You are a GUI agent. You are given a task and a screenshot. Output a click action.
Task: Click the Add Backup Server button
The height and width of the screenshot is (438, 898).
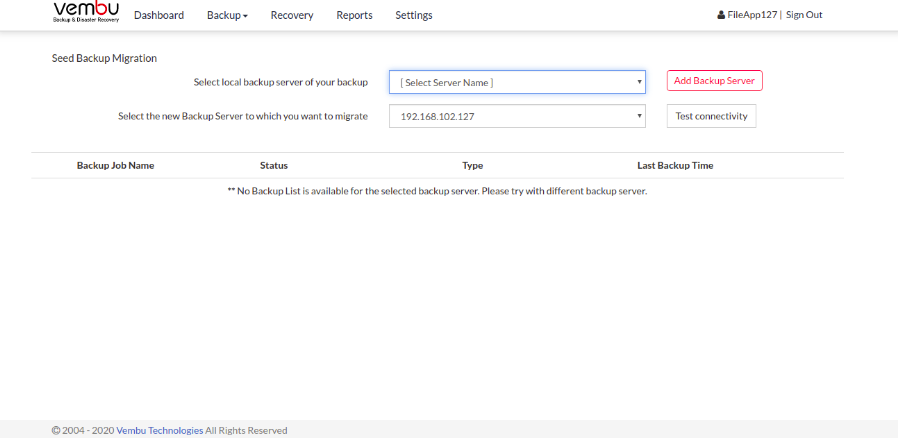pyautogui.click(x=714, y=81)
